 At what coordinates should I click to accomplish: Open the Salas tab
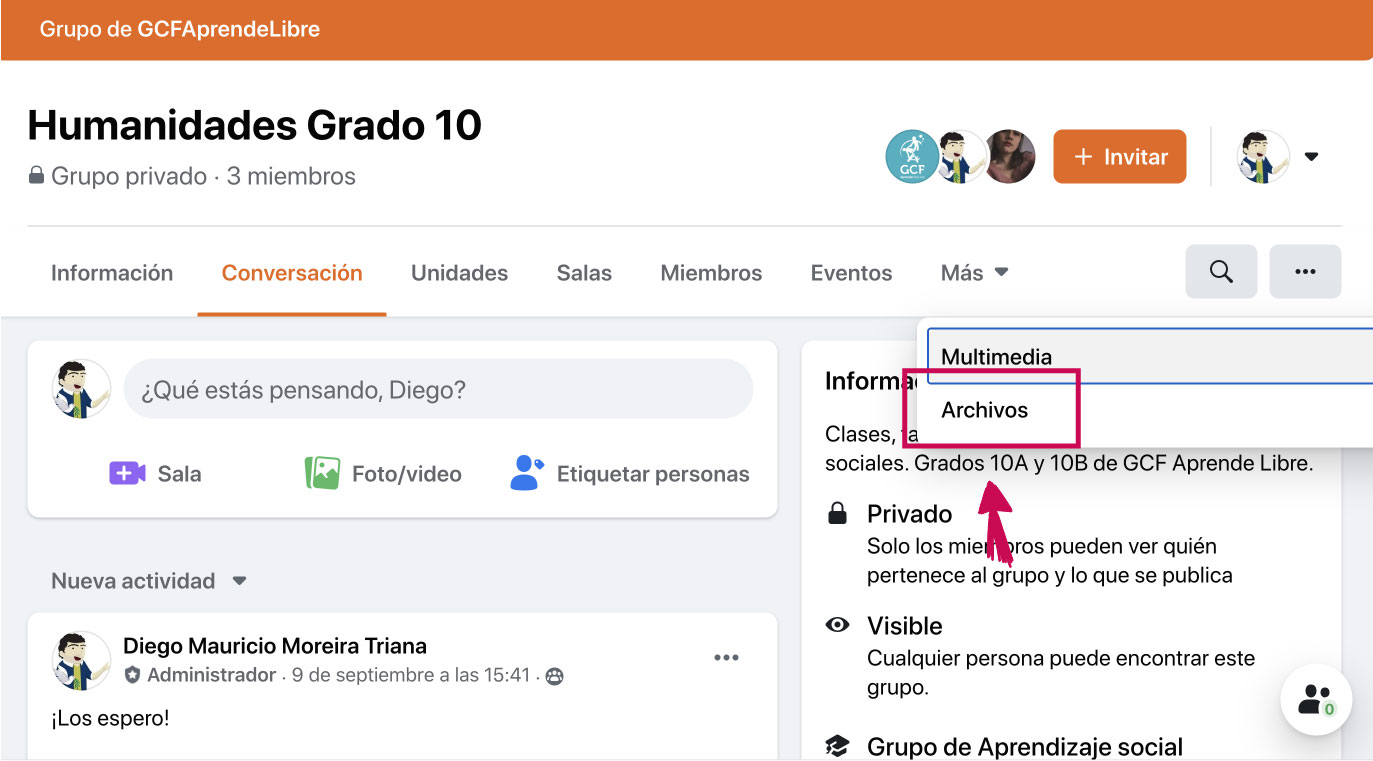pyautogui.click(x=584, y=273)
